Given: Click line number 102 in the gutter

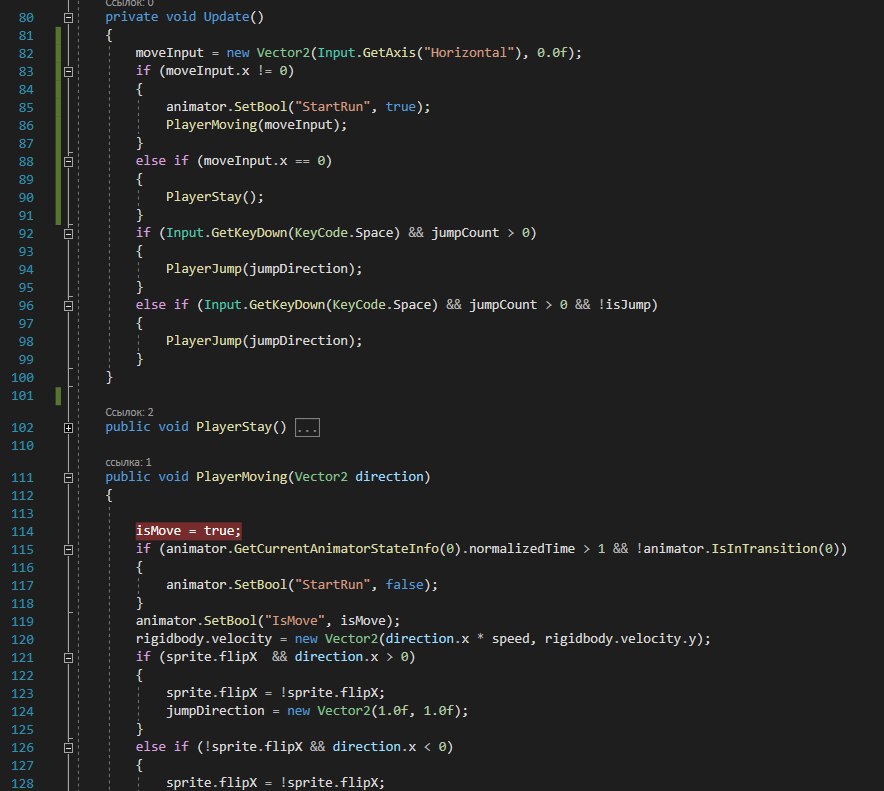Looking at the screenshot, I should (x=23, y=427).
